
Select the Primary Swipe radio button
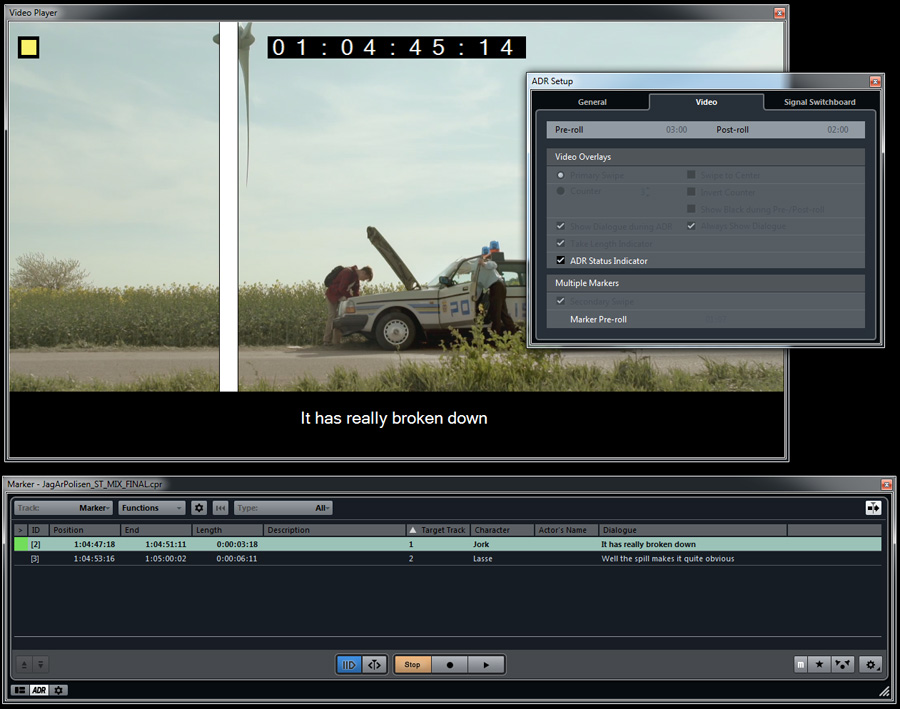561,175
